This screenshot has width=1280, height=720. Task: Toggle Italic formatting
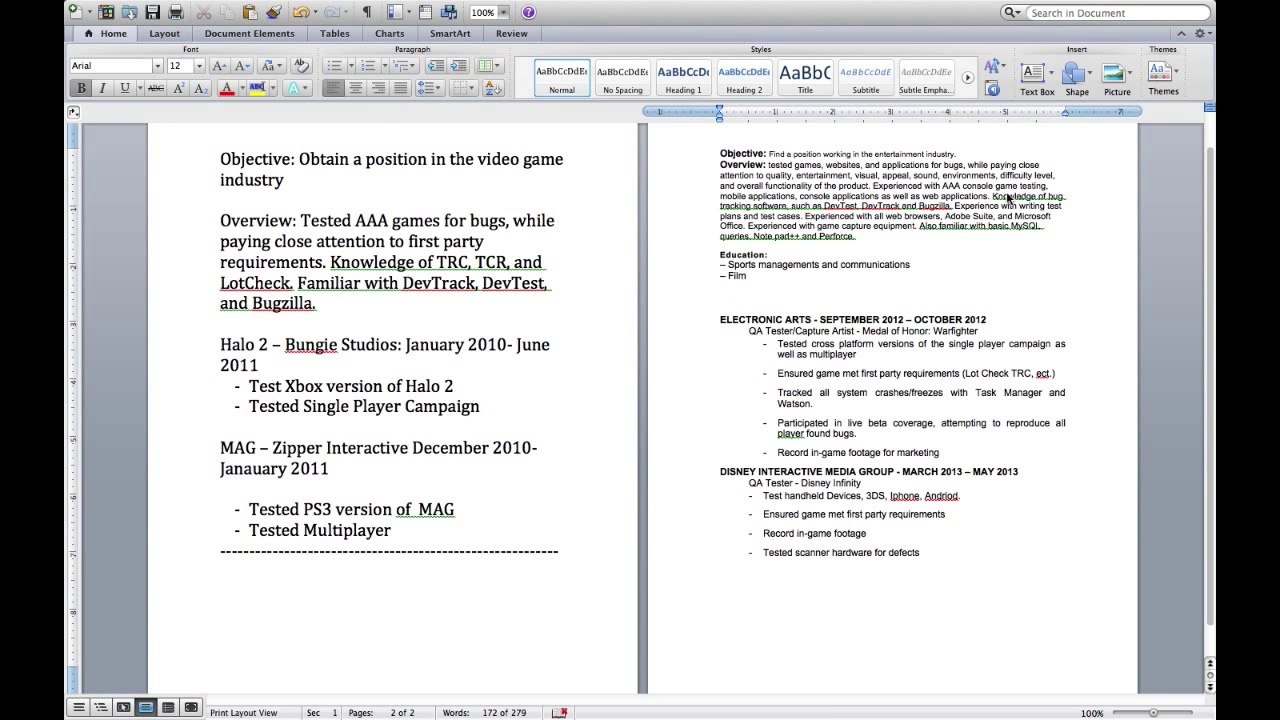point(102,88)
